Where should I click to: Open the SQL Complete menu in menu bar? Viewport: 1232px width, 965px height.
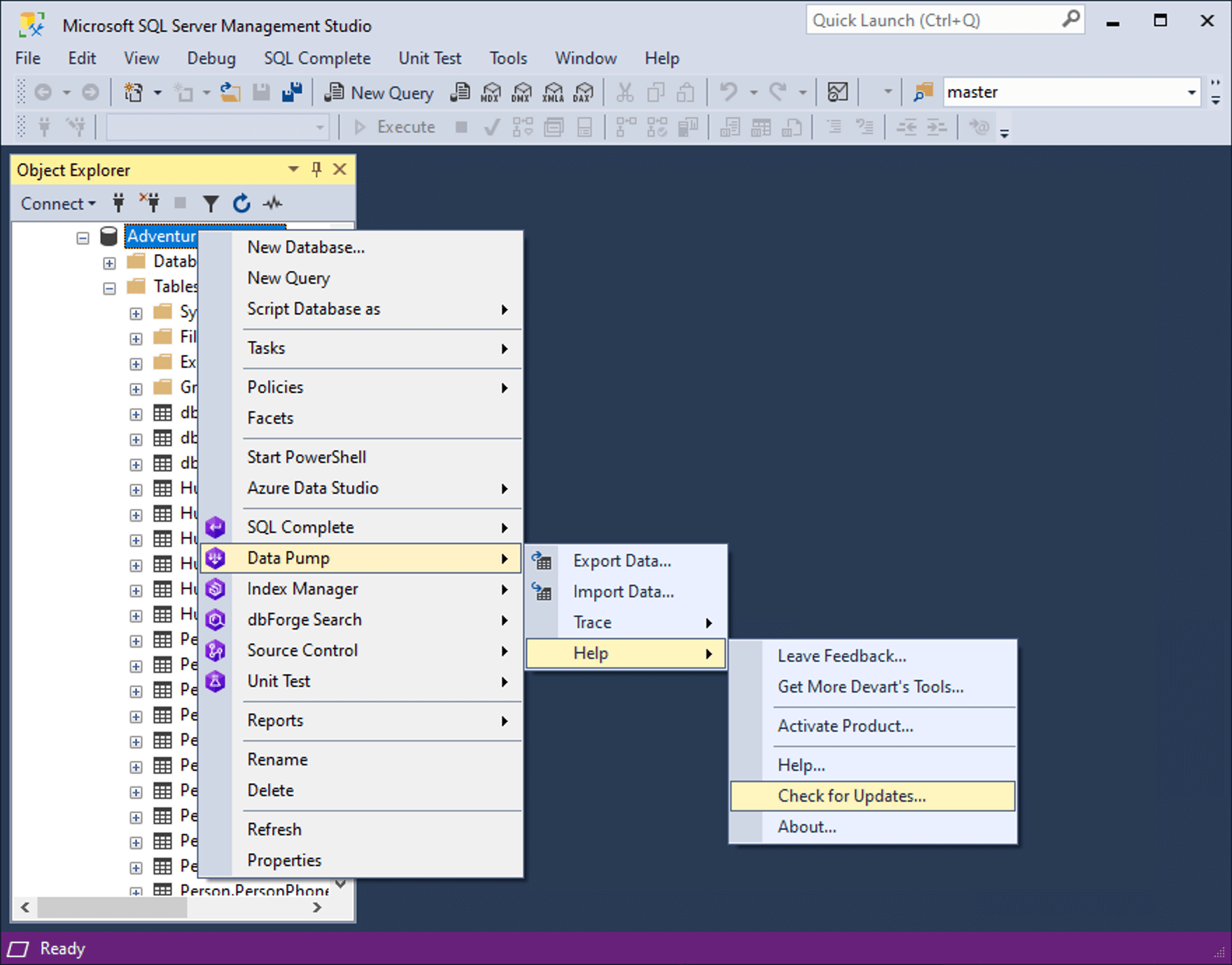(x=317, y=58)
